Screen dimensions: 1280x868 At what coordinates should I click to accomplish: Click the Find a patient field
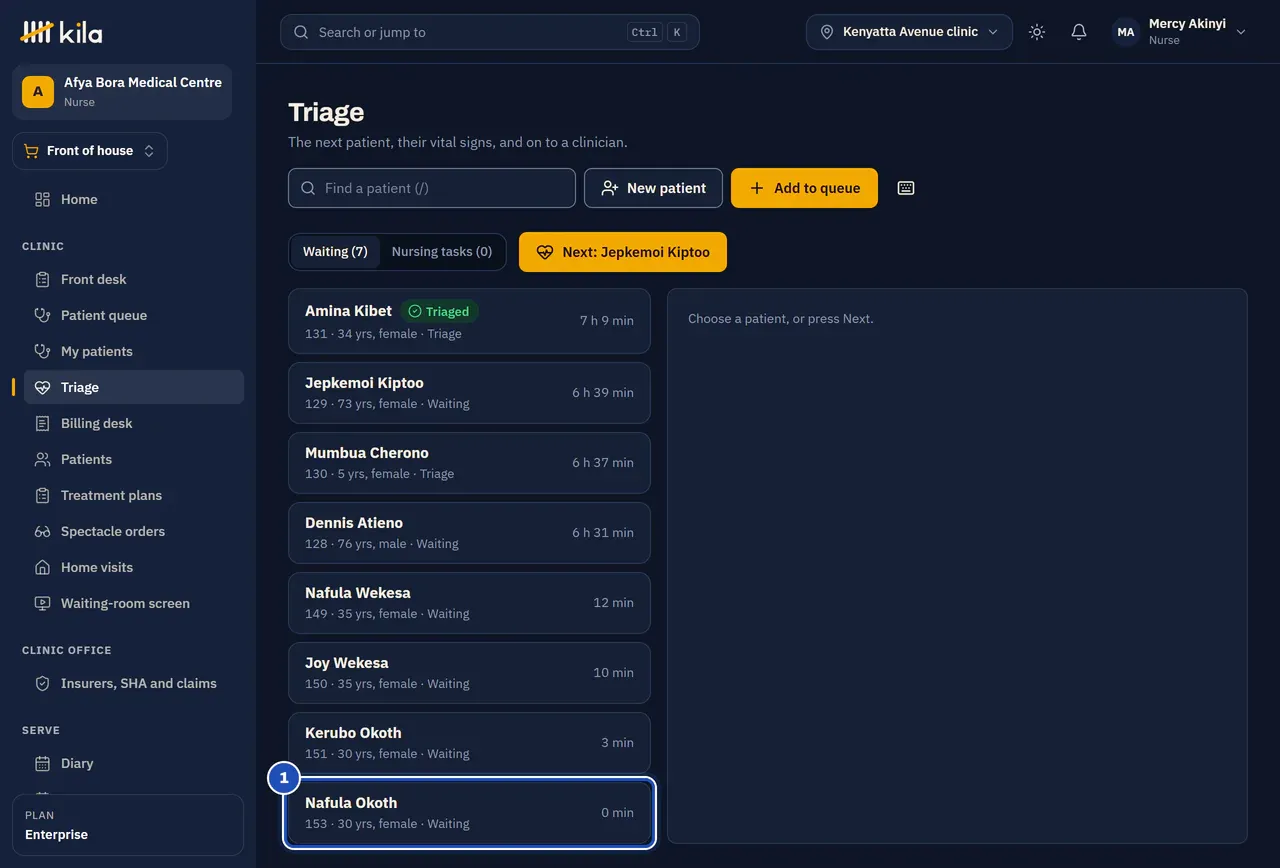(x=432, y=188)
